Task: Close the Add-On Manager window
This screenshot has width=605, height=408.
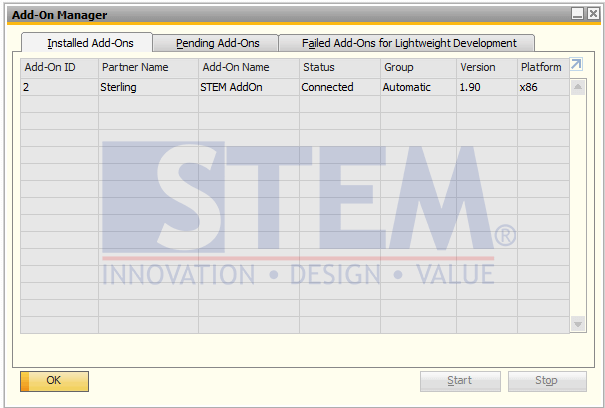Action: 593,14
